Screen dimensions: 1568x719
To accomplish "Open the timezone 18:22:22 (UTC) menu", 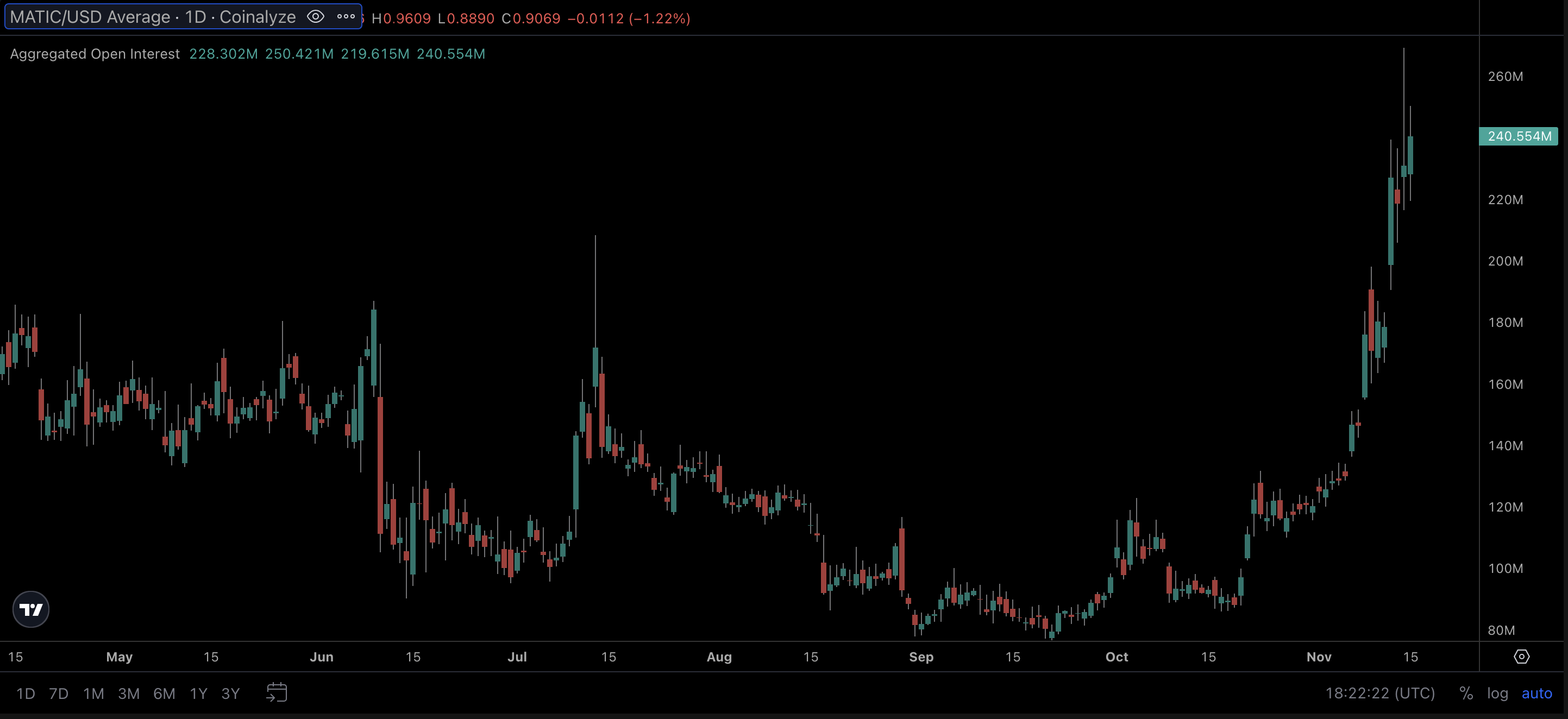I will point(1380,693).
